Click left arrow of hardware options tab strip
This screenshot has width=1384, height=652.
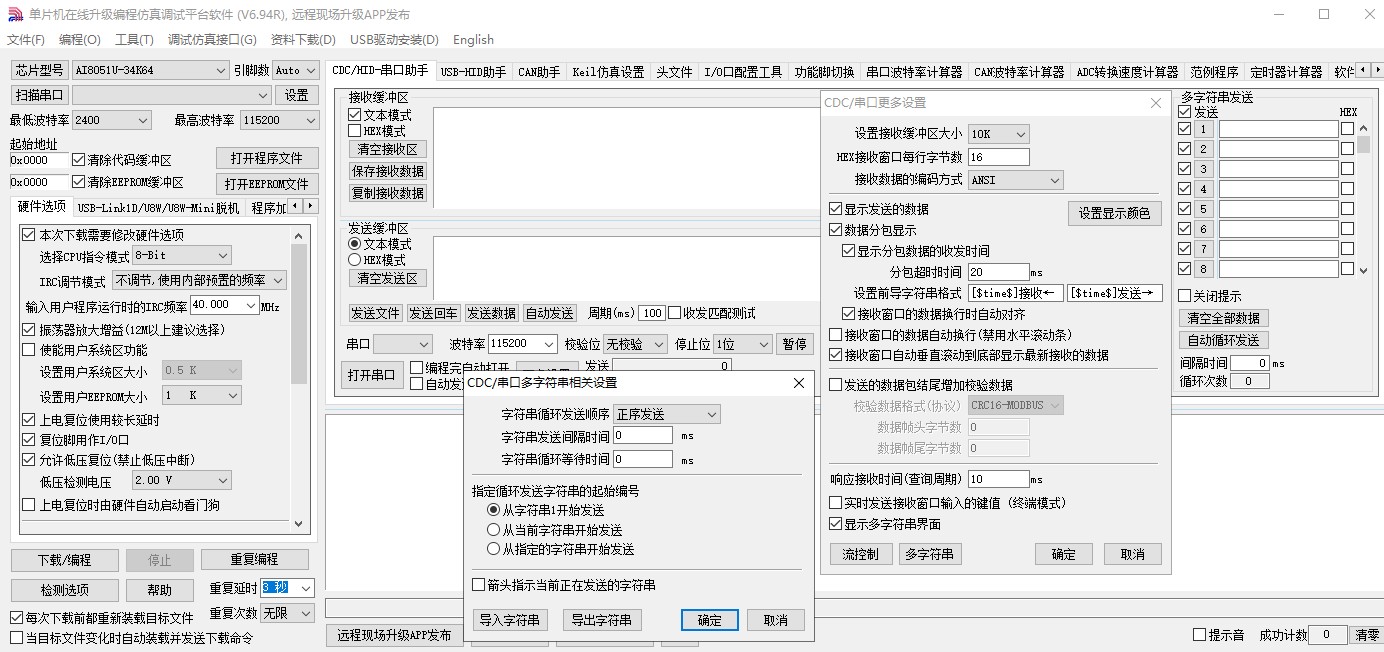pyautogui.click(x=296, y=205)
